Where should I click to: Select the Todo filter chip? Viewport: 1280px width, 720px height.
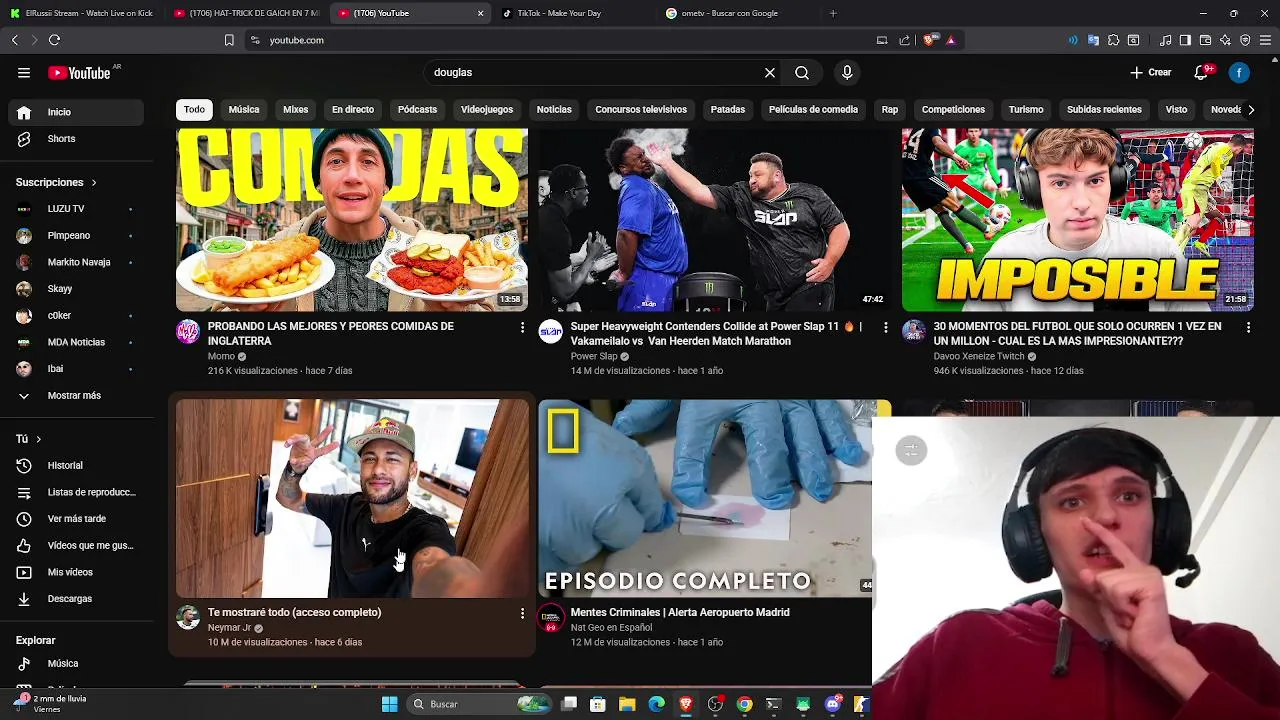(194, 109)
